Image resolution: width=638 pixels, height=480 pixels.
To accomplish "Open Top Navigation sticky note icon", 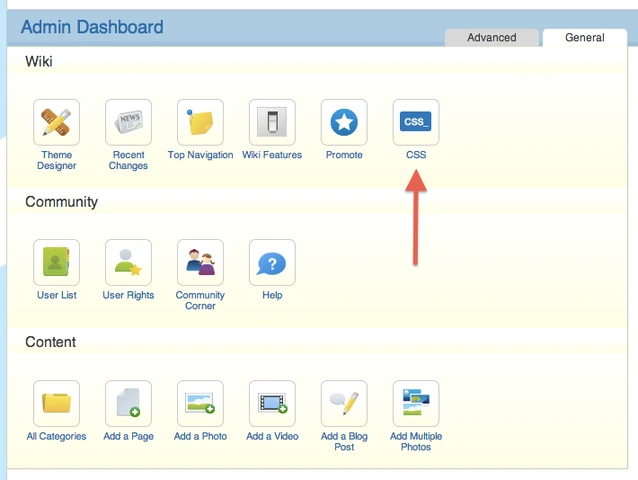I will (200, 122).
